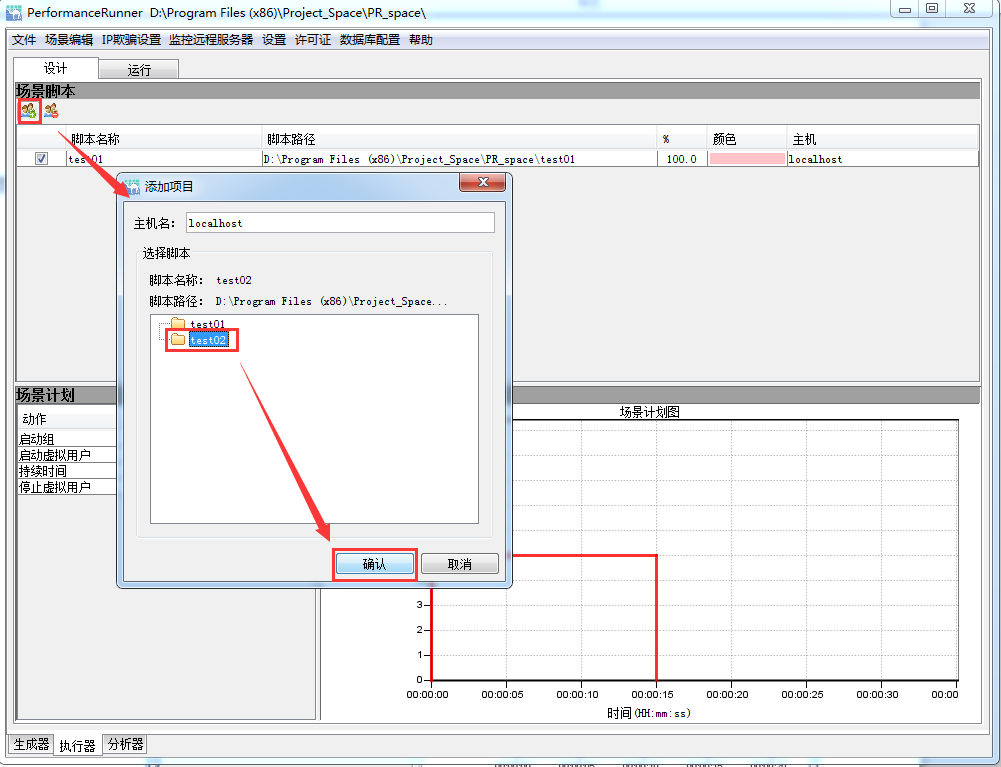Click the 脚本名称 column header
This screenshot has width=1001, height=767.
[164, 139]
